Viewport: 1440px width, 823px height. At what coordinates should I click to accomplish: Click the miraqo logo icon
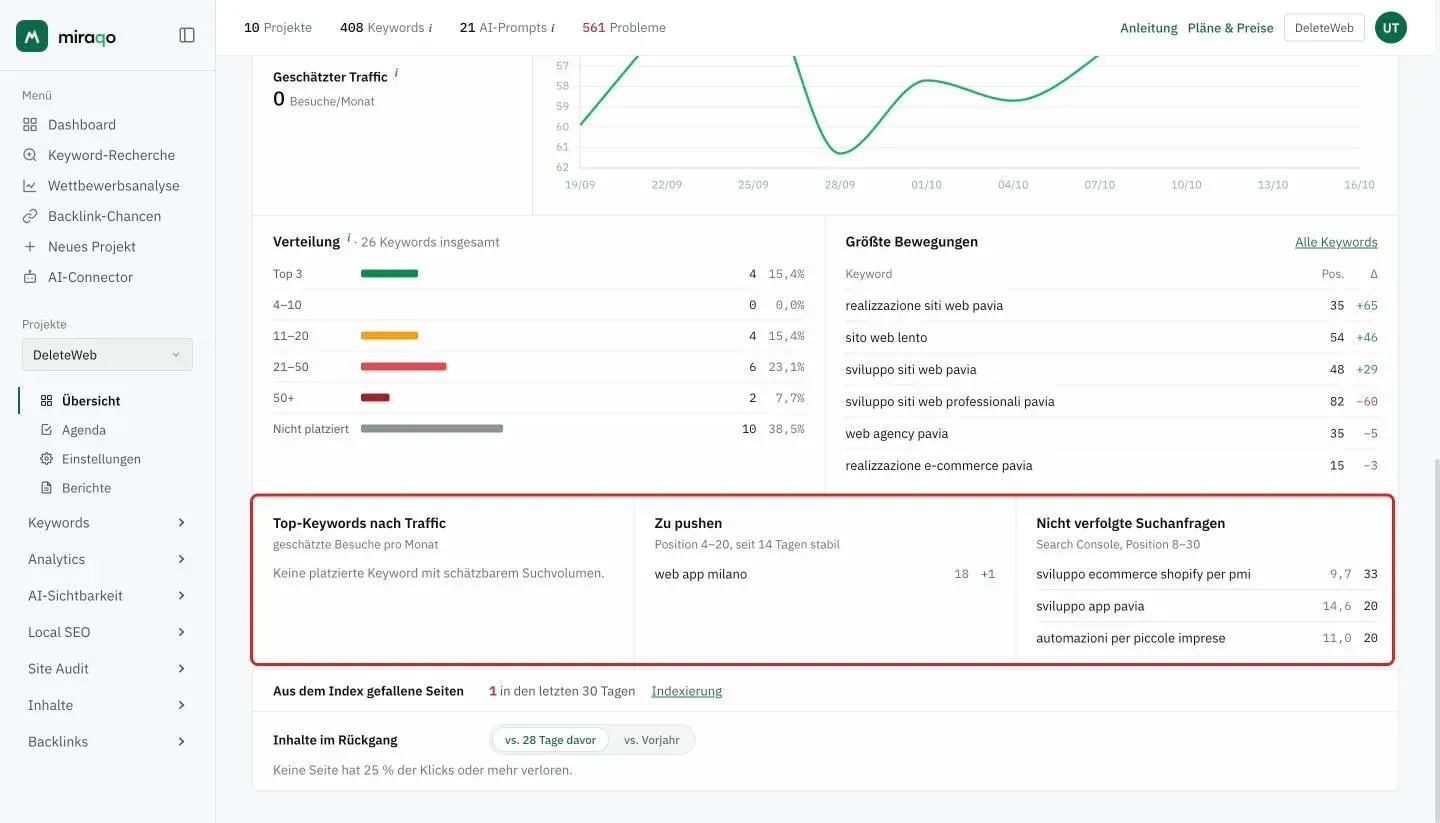pos(32,36)
